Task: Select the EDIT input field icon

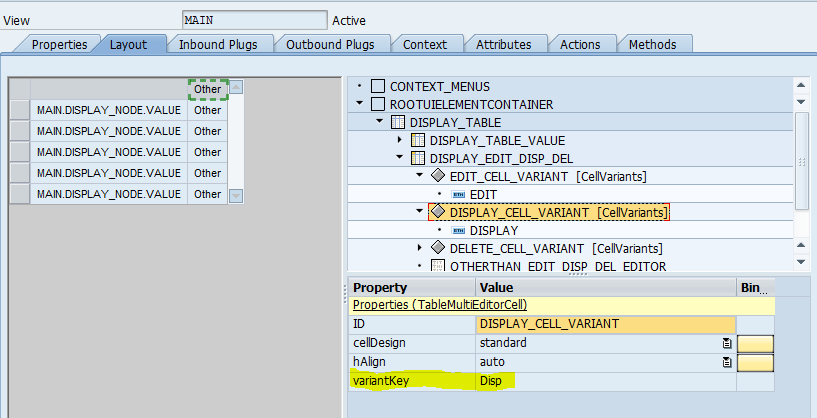Action: [459, 195]
